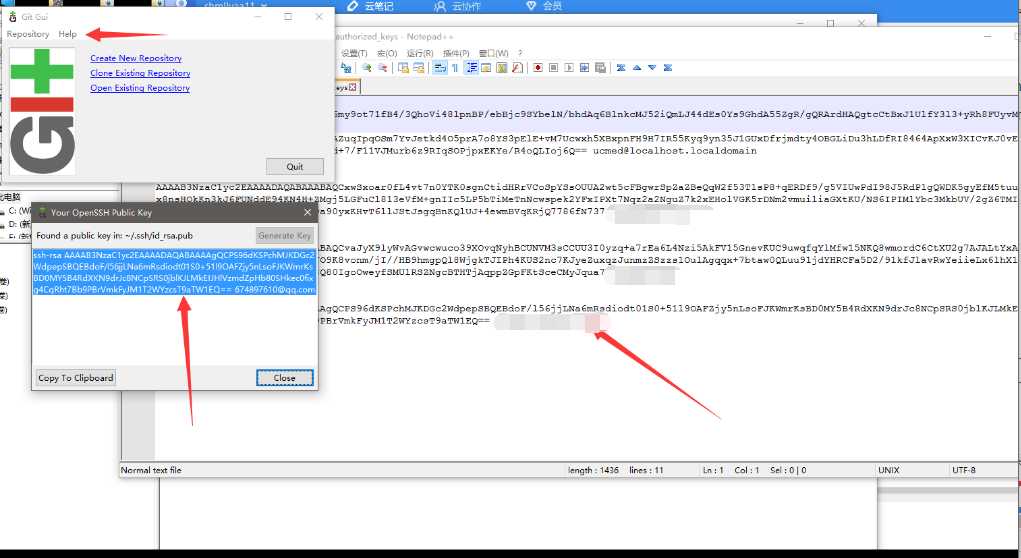Open the 宏(O) menu in Notepad++
This screenshot has width=1021, height=558.
pos(387,53)
